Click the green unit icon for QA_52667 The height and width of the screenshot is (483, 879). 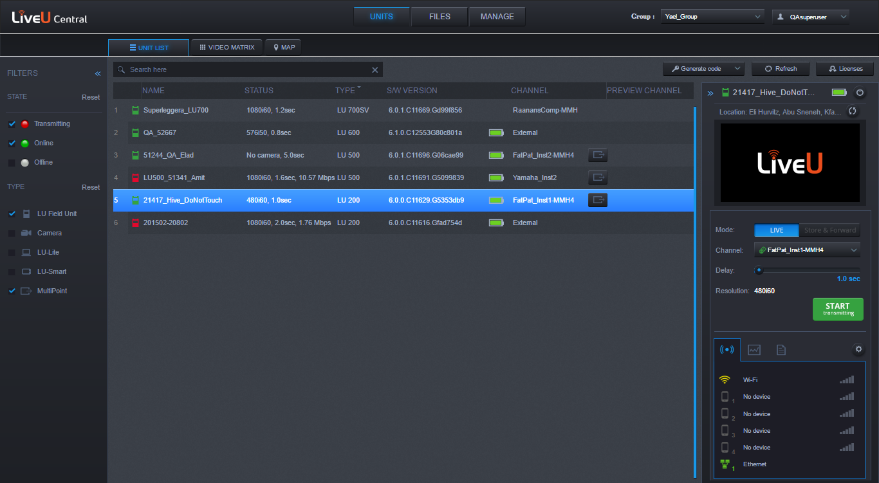135,133
